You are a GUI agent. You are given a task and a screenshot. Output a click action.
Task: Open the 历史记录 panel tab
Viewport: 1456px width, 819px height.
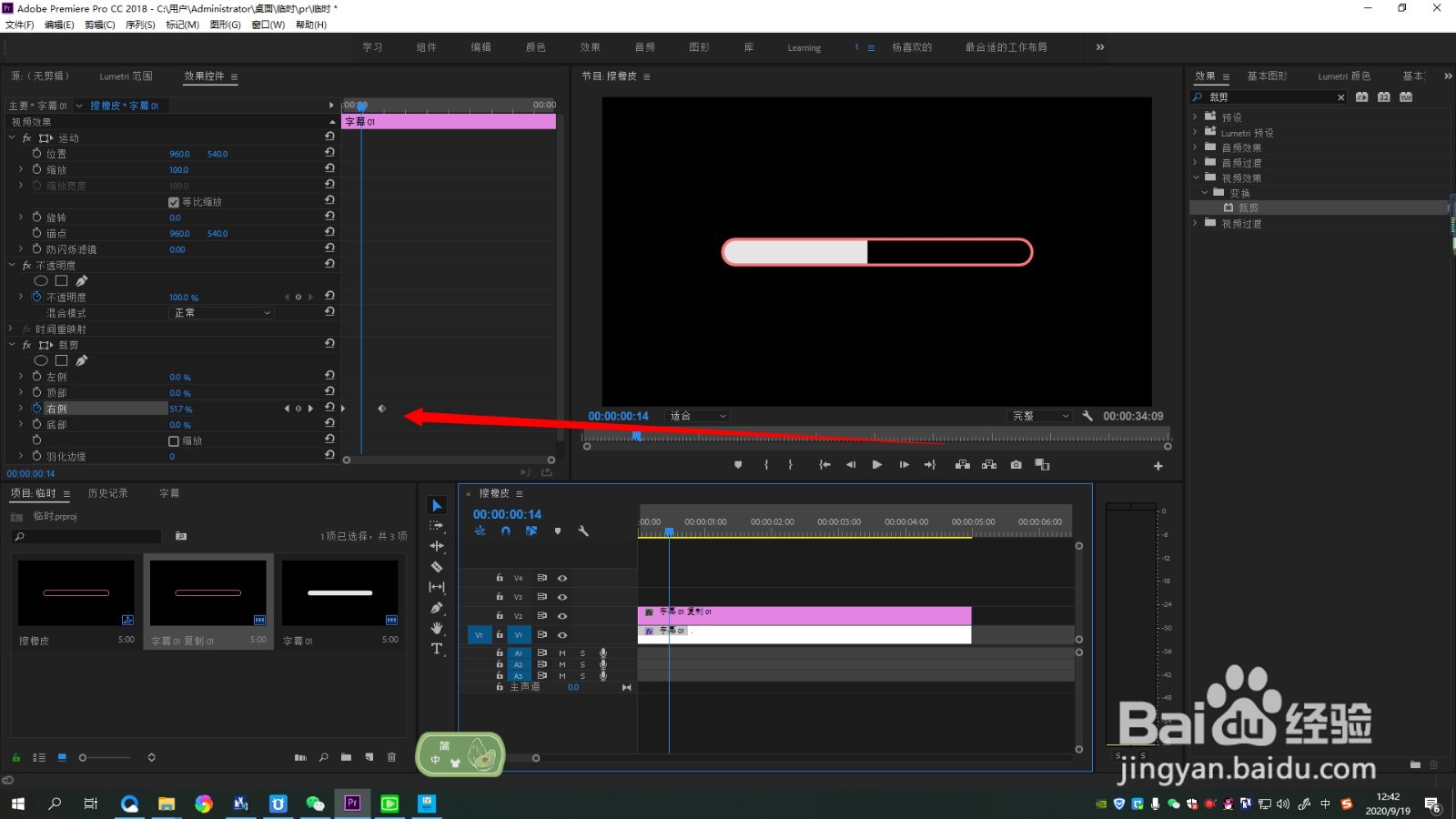coord(108,493)
